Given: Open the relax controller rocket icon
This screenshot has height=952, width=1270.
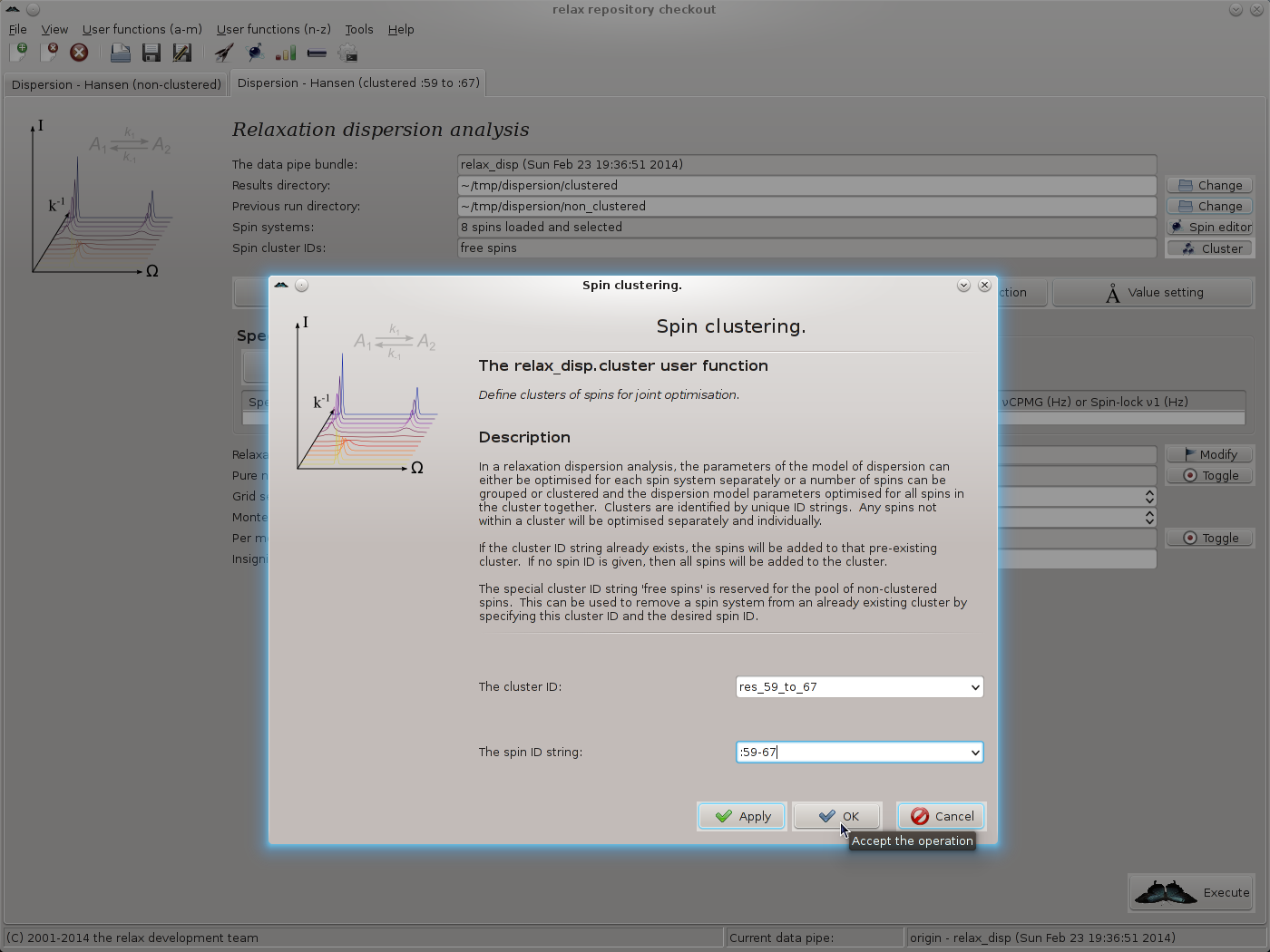Looking at the screenshot, I should pos(224,53).
